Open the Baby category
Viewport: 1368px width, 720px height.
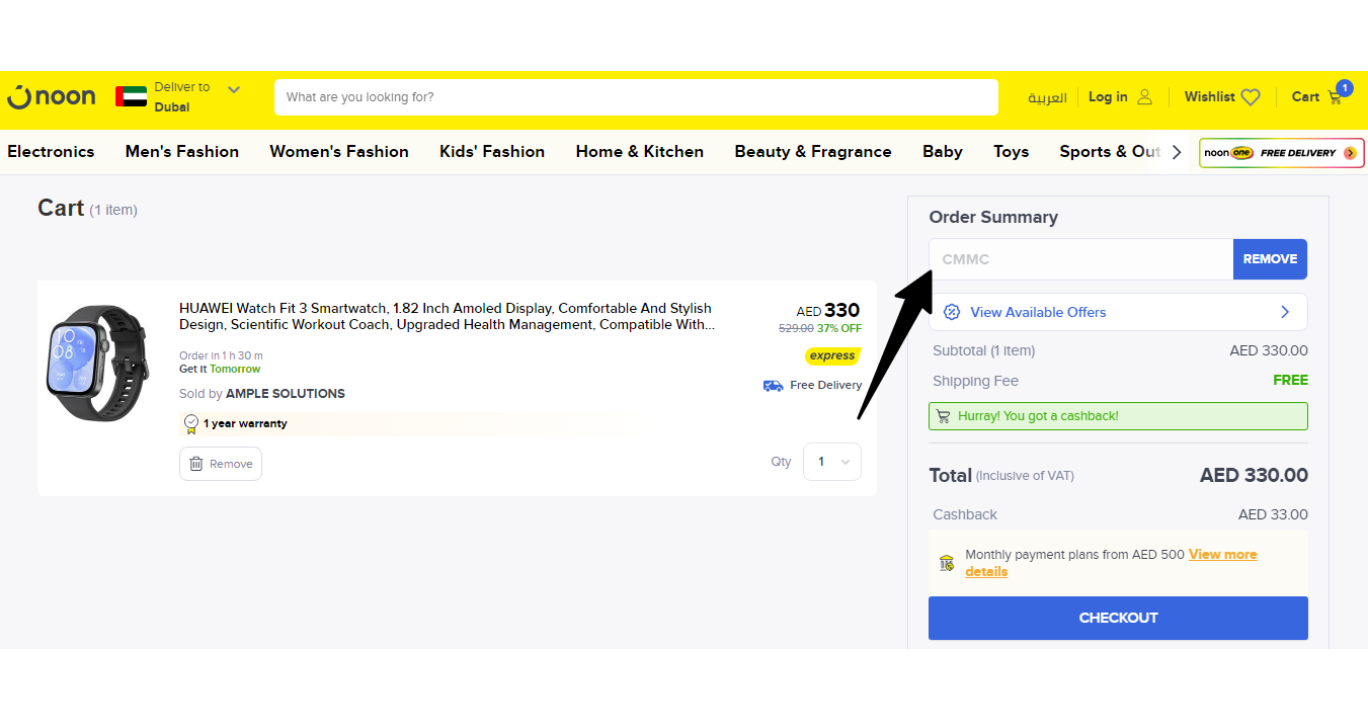[942, 152]
